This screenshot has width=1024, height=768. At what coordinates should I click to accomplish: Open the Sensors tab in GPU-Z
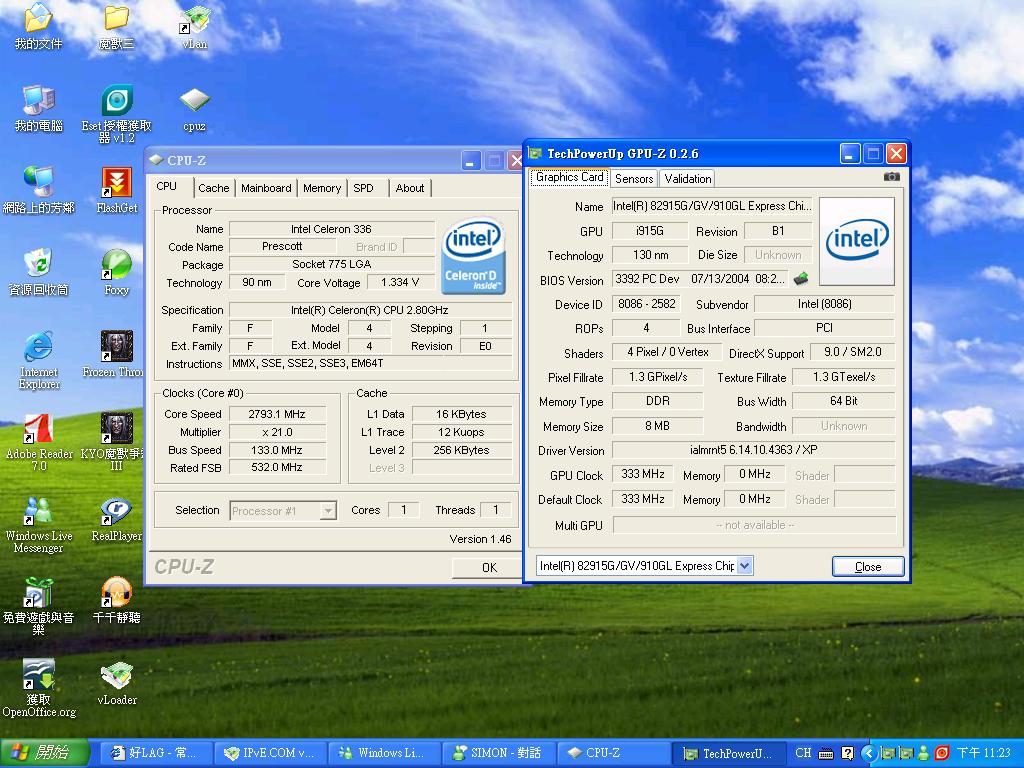[633, 179]
